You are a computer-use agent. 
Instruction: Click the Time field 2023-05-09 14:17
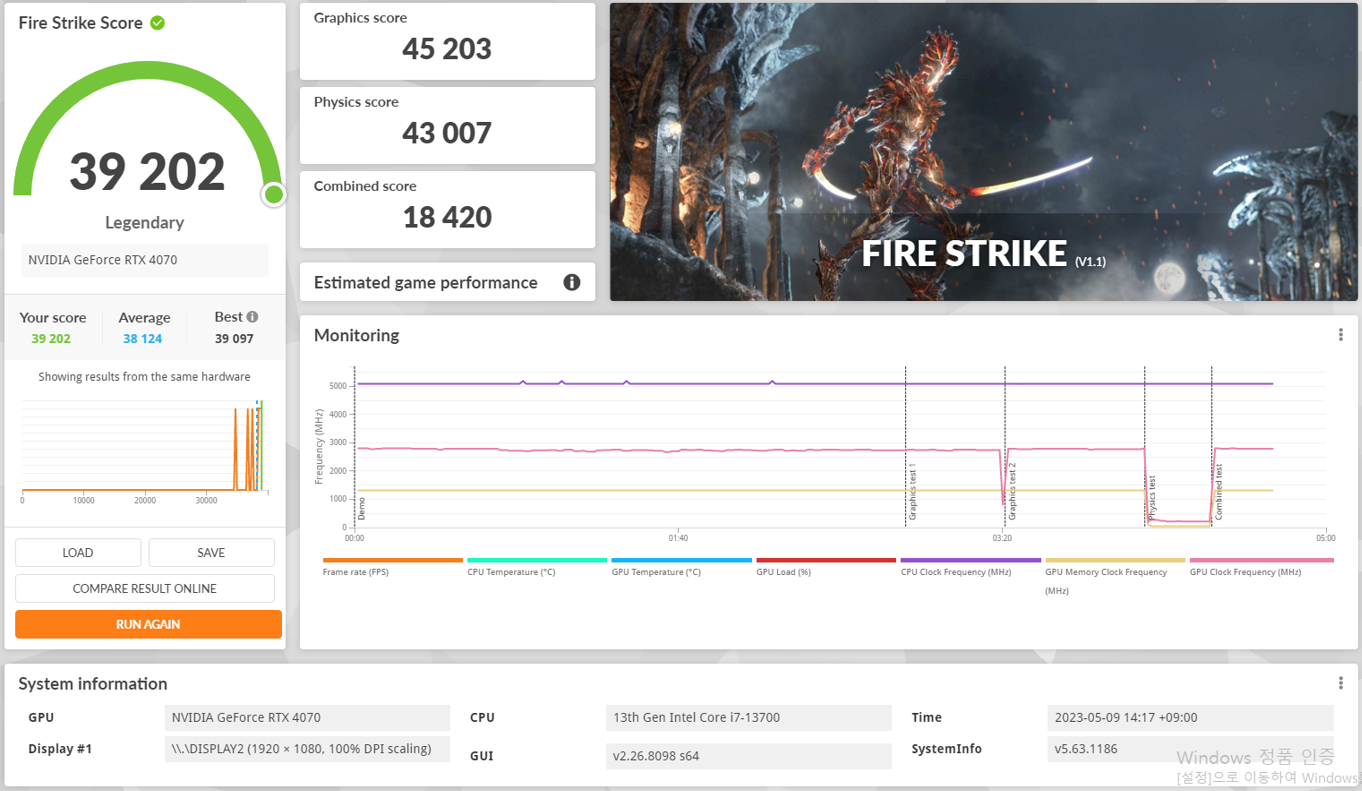(x=1190, y=717)
